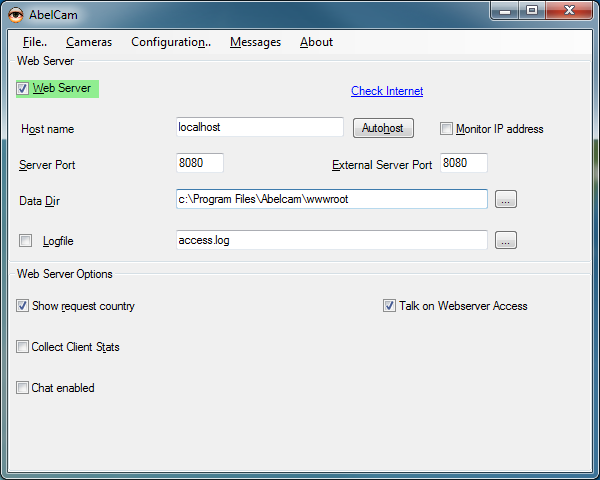This screenshot has height=480, width=600.
Task: Open the Configuration menu
Action: click(x=170, y=42)
